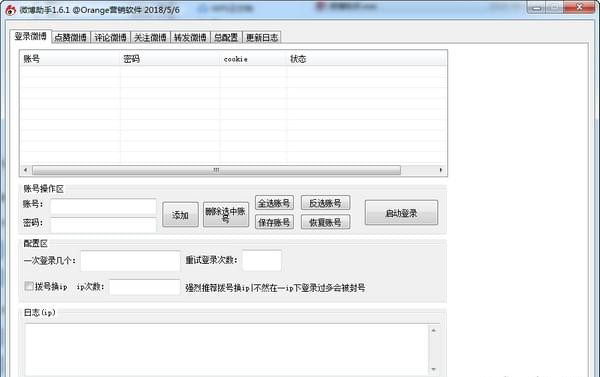This screenshot has height=377, width=600.
Task: Click the 添加 button
Action: 180,215
